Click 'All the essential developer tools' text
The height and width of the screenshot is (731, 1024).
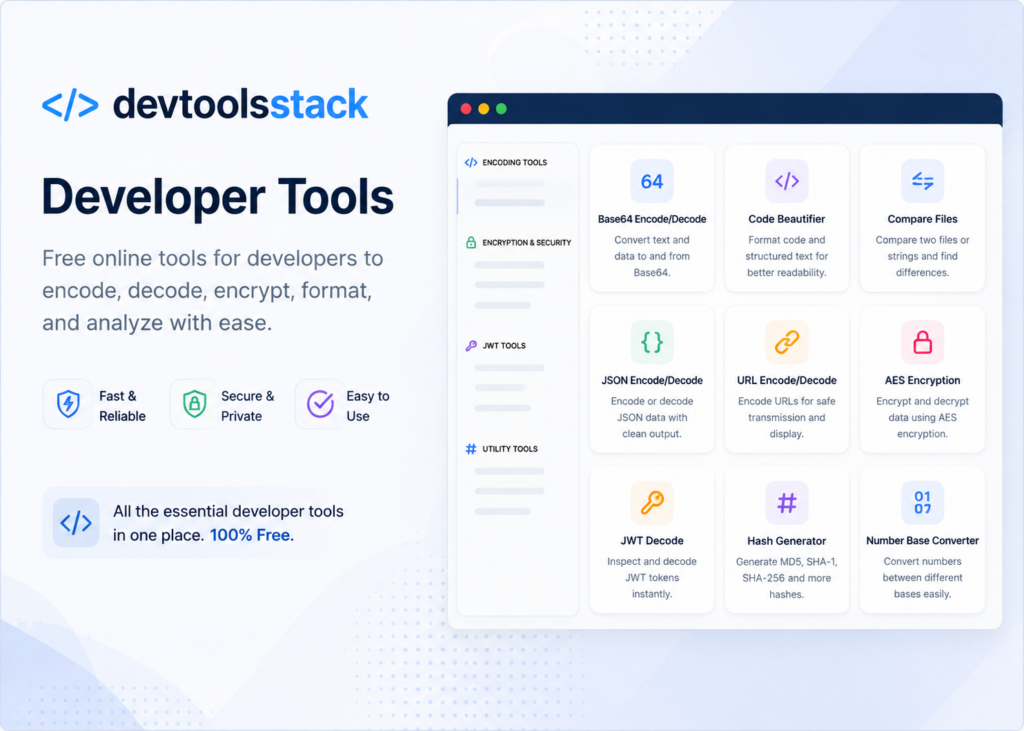coord(228,511)
